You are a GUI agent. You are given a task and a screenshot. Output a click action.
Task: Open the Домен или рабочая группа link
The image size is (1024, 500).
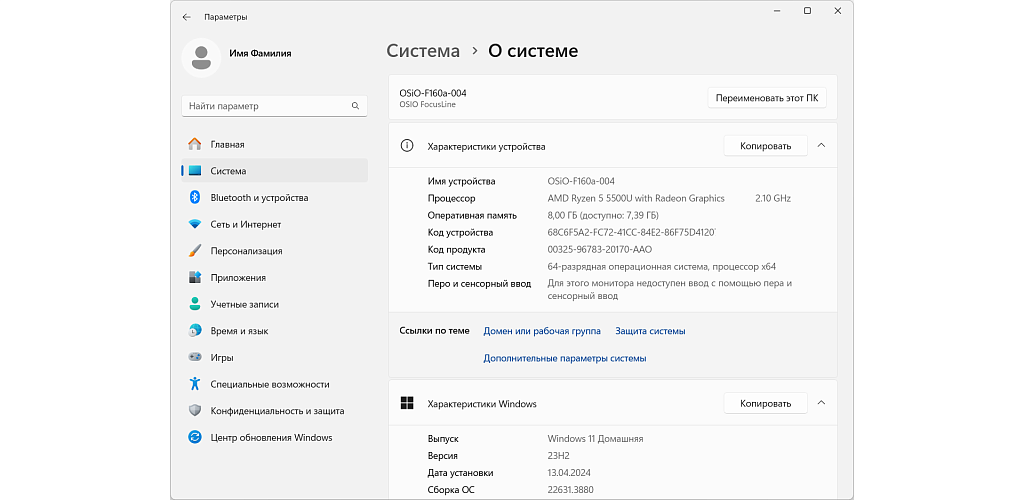541,331
